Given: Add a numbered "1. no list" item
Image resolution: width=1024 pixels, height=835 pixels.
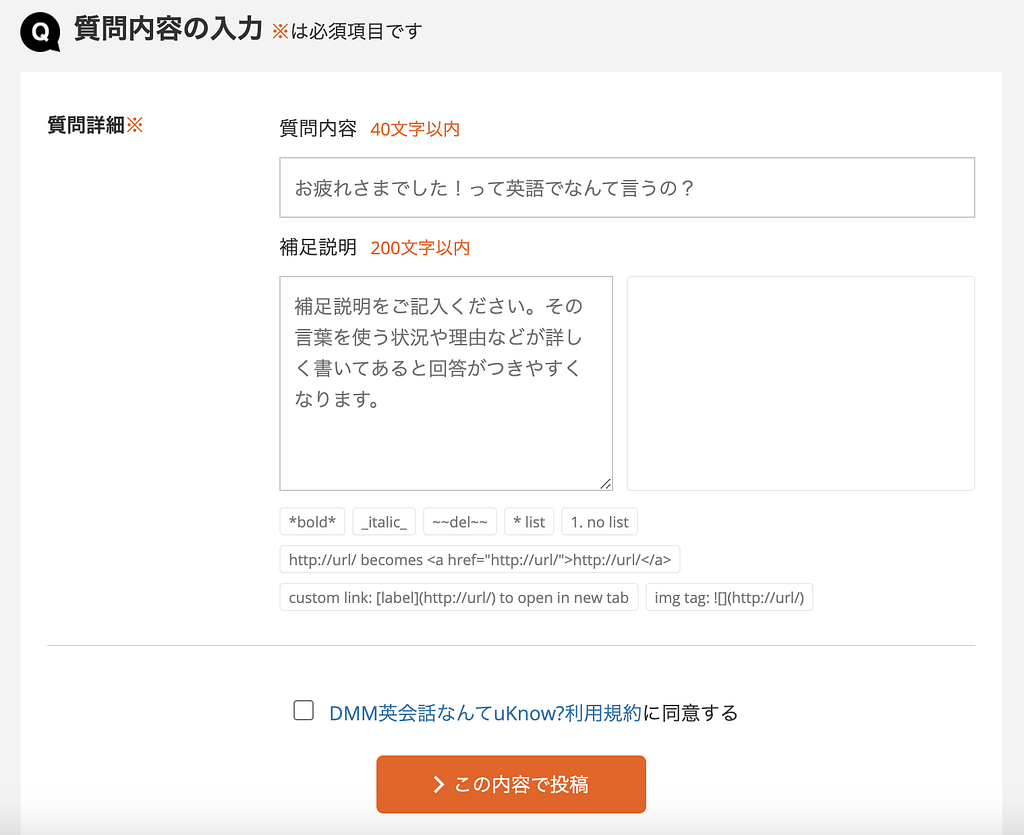Looking at the screenshot, I should [599, 522].
